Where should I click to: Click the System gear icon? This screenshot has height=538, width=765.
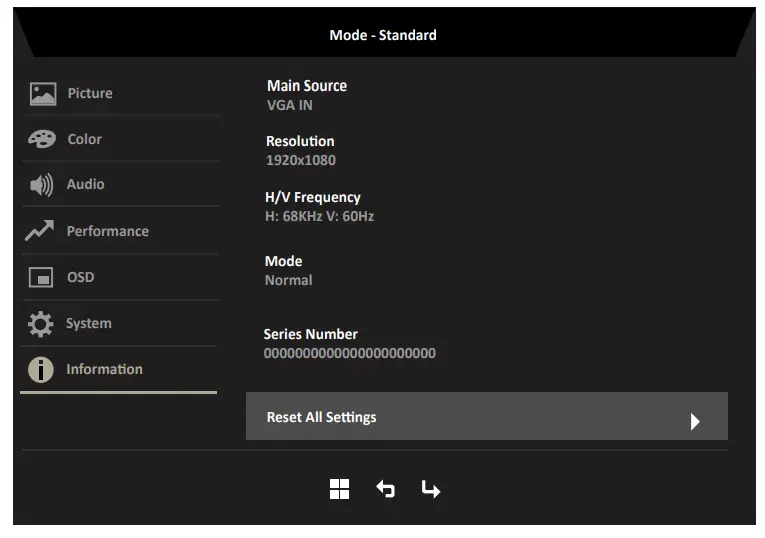41,324
